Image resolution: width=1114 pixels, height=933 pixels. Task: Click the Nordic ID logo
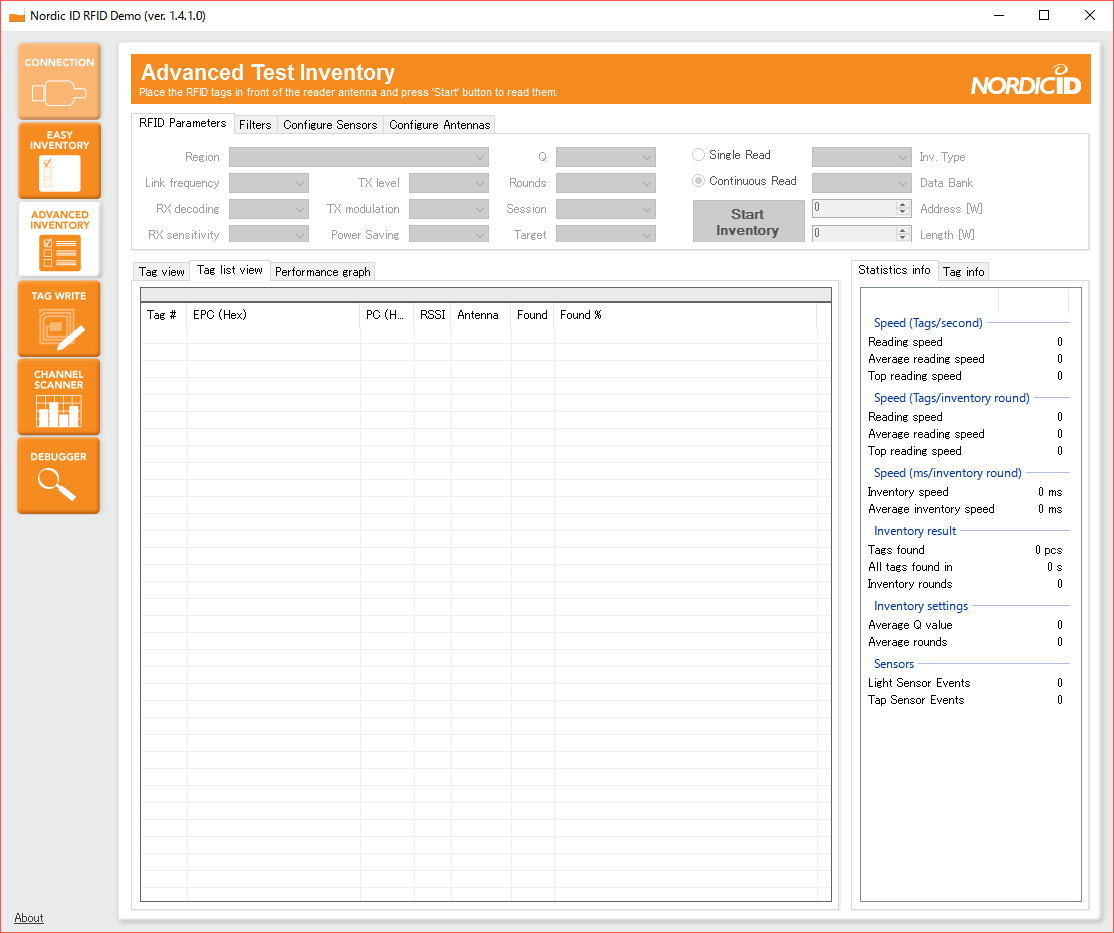click(1025, 85)
